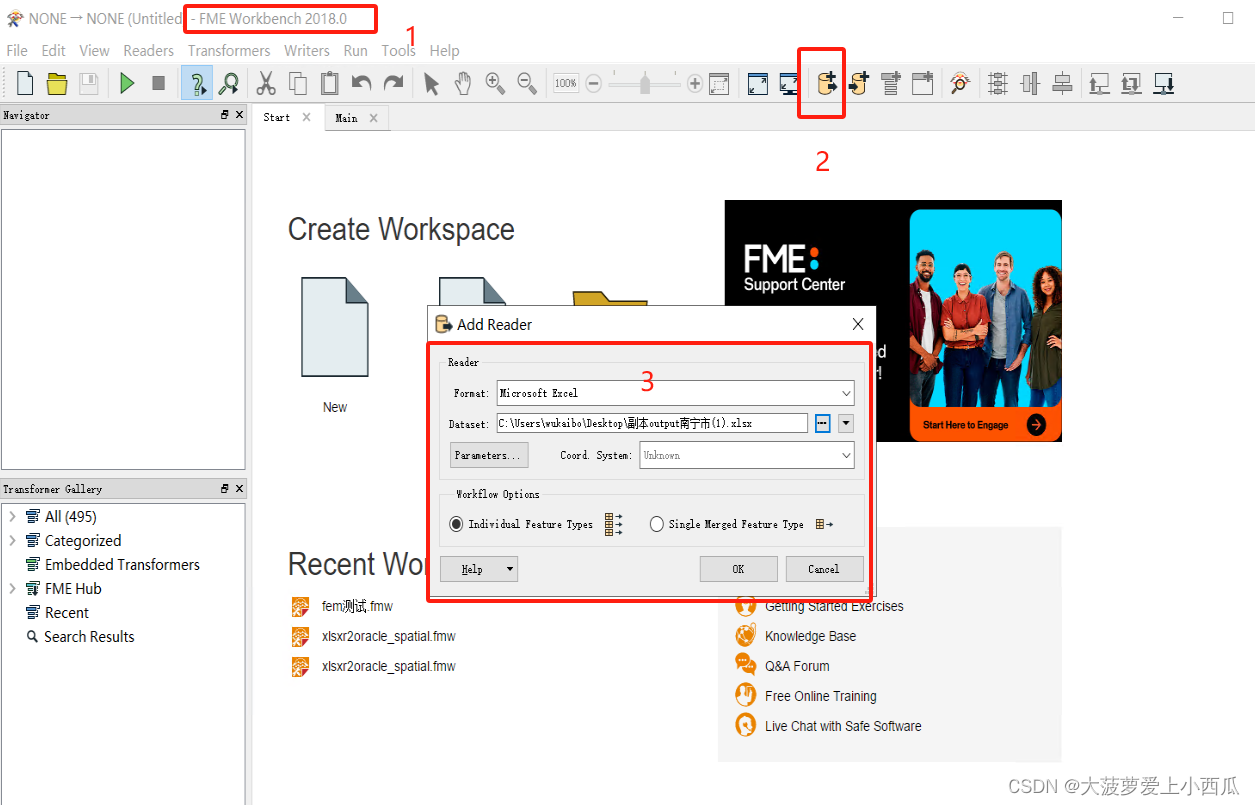The height and width of the screenshot is (805, 1255).
Task: Click the Add Reader toolbar icon
Action: 822,83
